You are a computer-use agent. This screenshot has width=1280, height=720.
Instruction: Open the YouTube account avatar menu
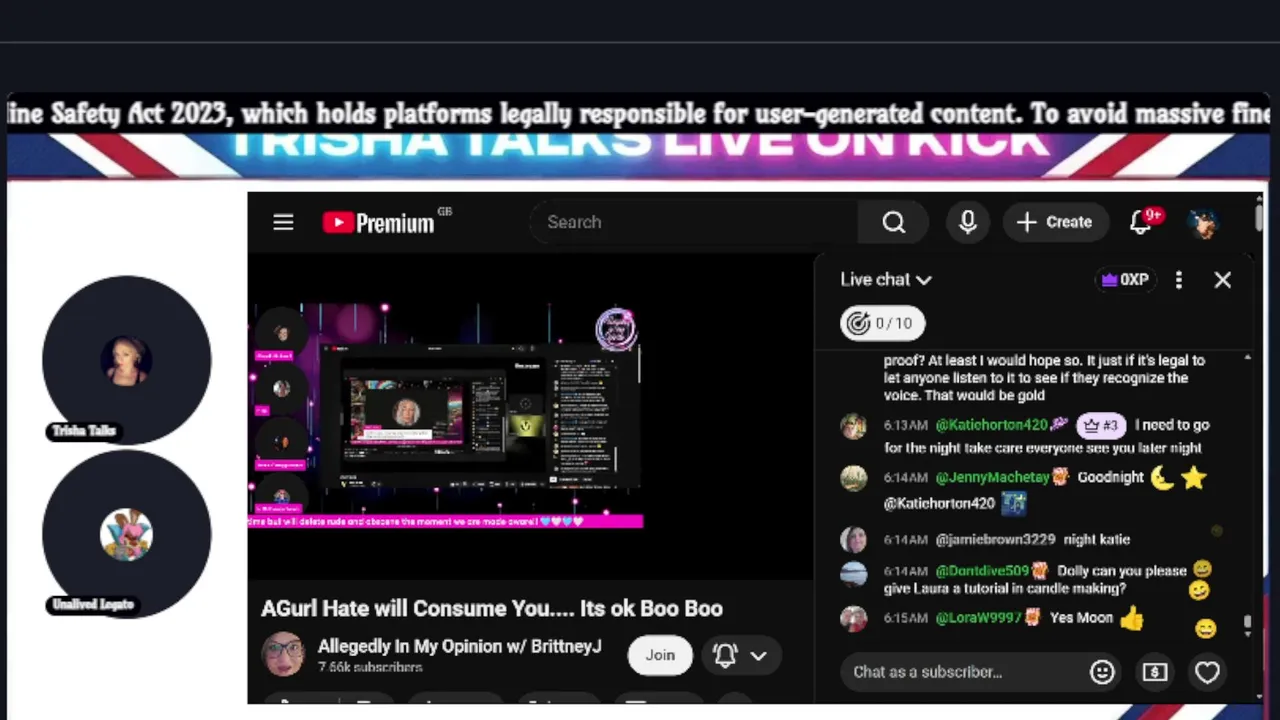click(x=1204, y=222)
